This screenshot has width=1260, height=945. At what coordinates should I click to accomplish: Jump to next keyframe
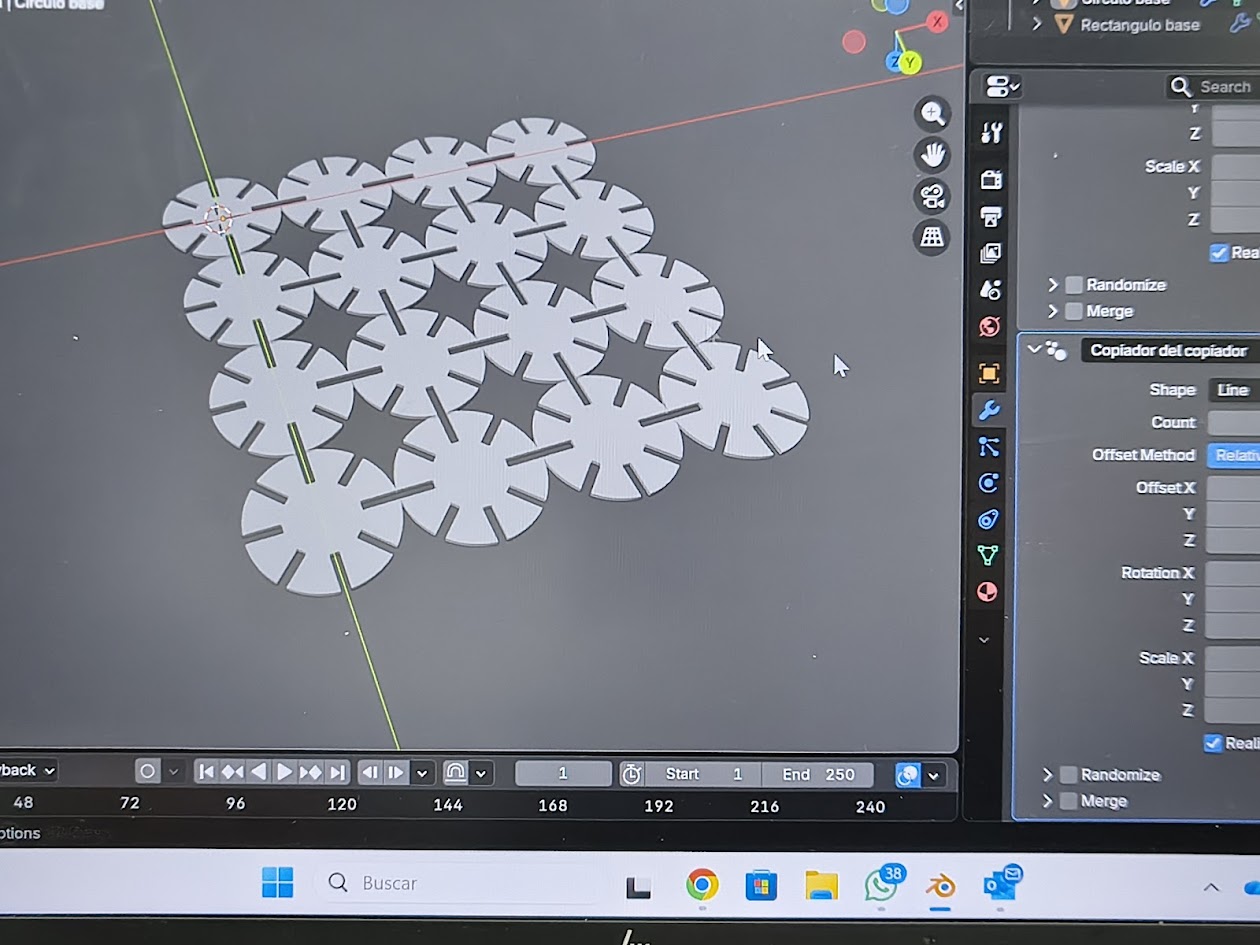(x=311, y=772)
